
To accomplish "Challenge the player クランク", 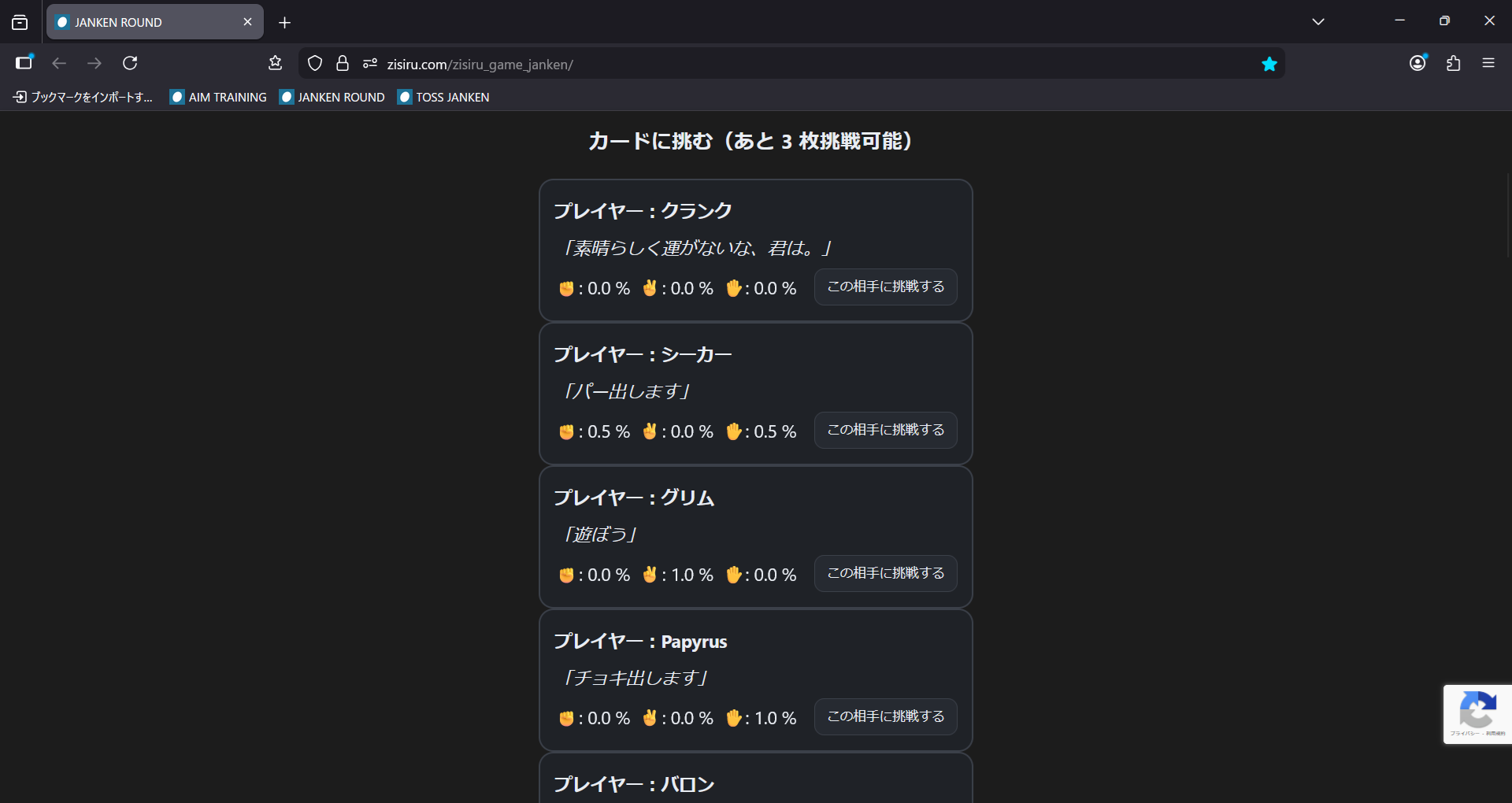I will pos(885,287).
